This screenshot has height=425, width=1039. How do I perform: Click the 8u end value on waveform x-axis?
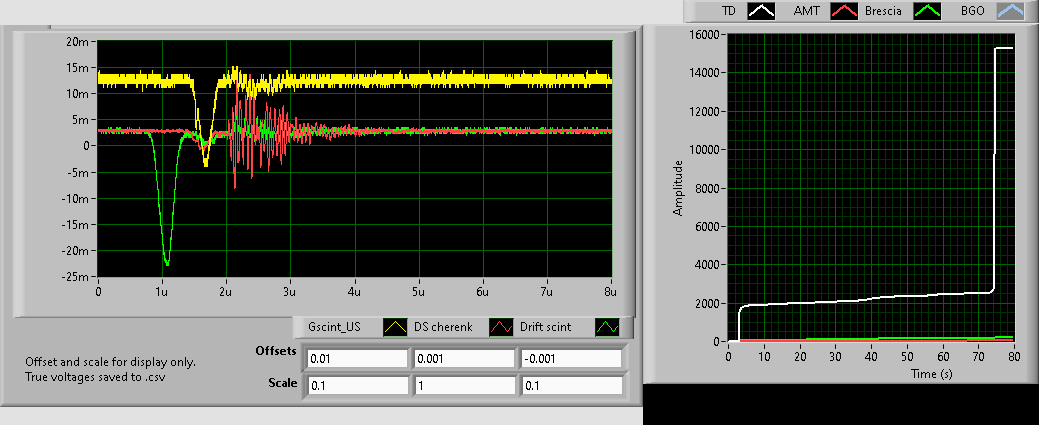click(611, 292)
